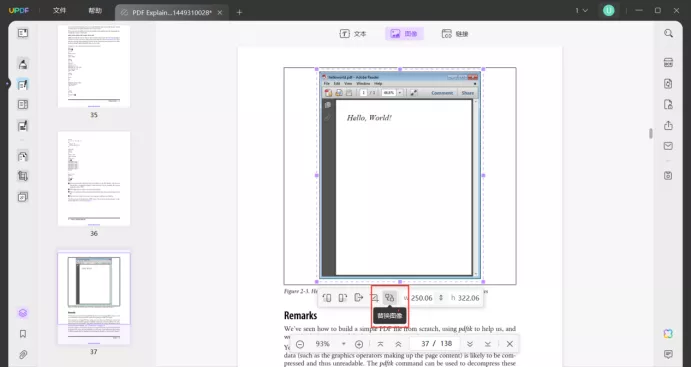Open the 文件 menu
This screenshot has width=691, height=368.
(x=59, y=11)
